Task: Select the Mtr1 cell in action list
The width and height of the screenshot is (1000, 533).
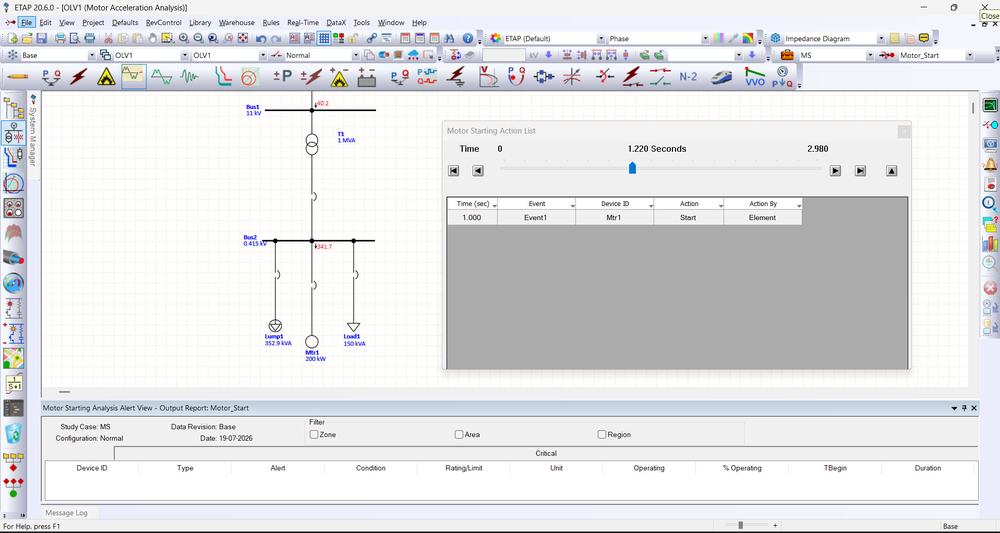Action: 615,217
